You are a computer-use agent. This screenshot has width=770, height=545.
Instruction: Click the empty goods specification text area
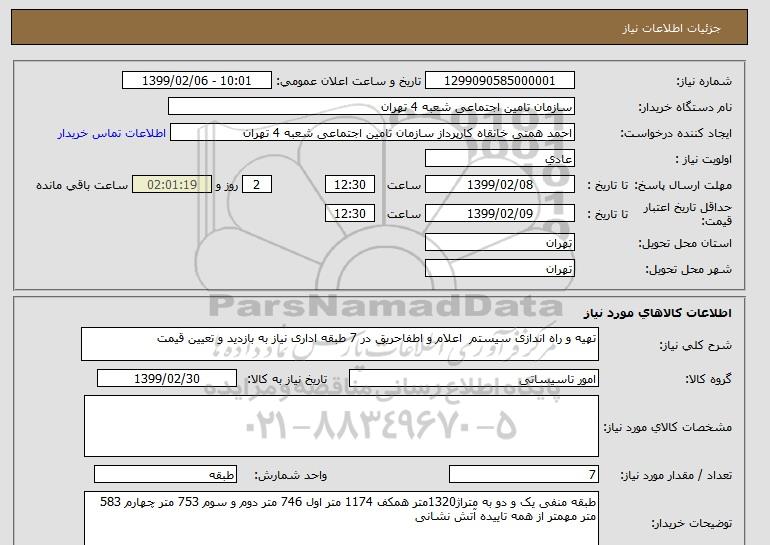click(x=341, y=426)
